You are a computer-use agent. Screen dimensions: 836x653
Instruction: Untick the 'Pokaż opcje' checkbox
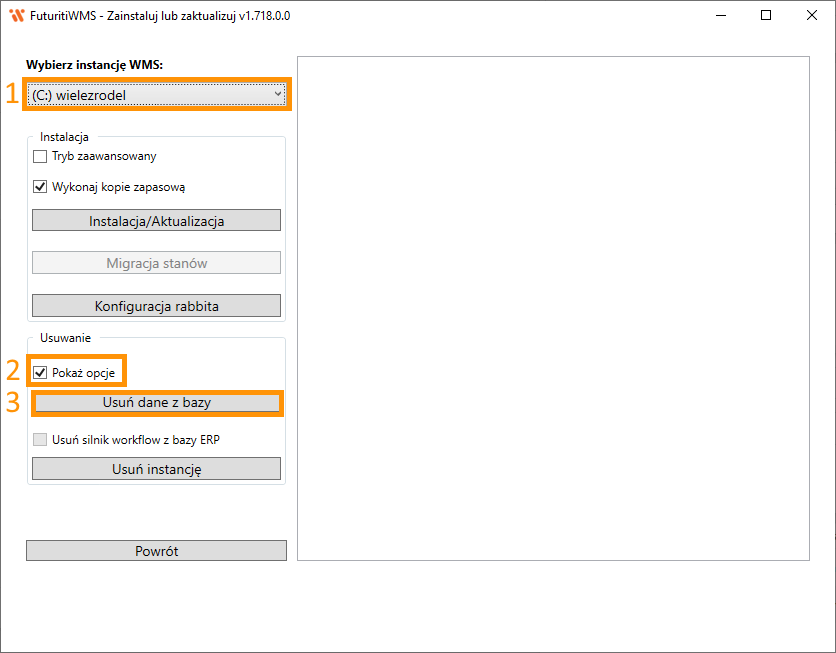(41, 373)
